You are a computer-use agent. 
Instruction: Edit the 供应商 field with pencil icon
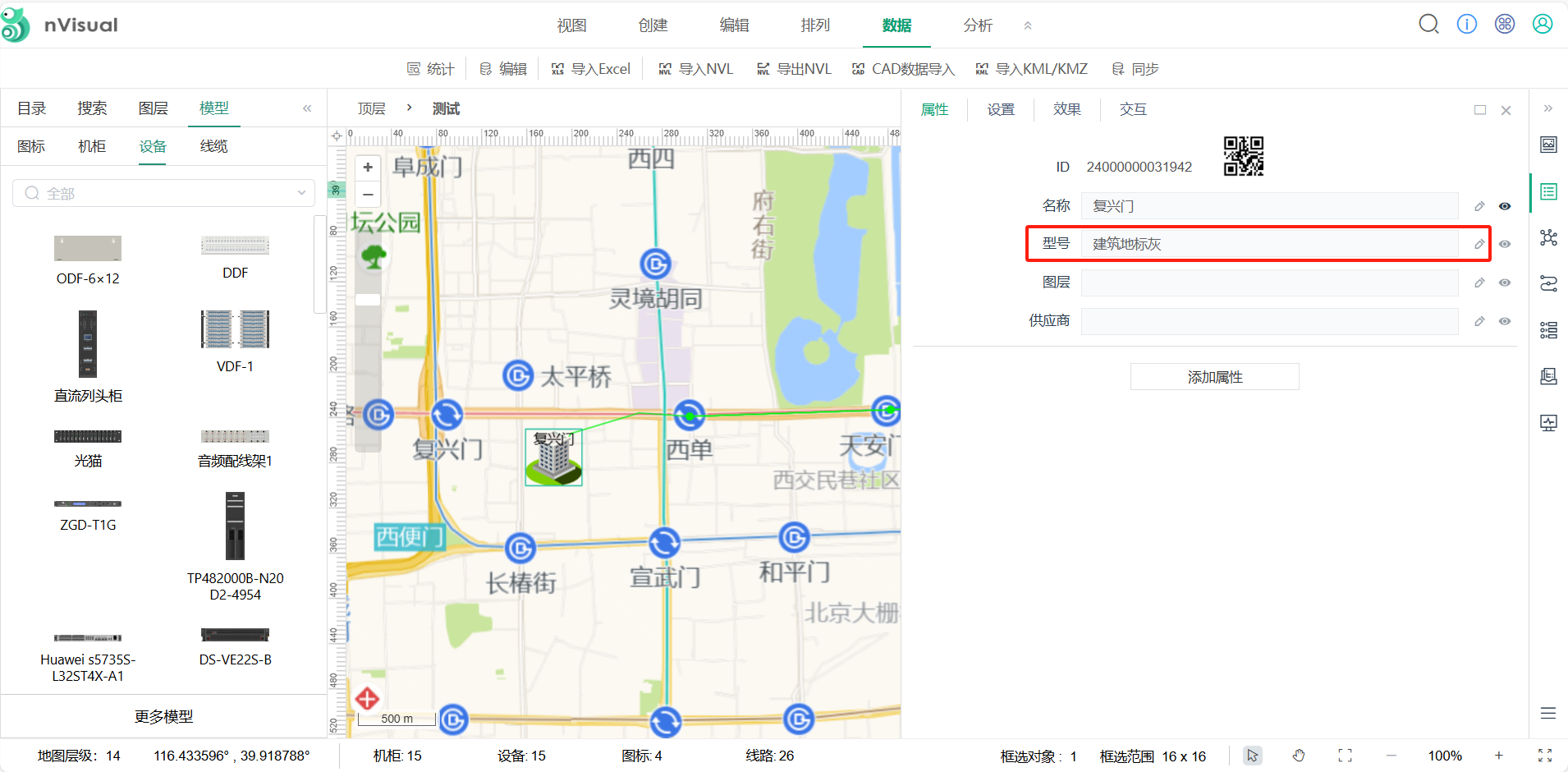1479,321
